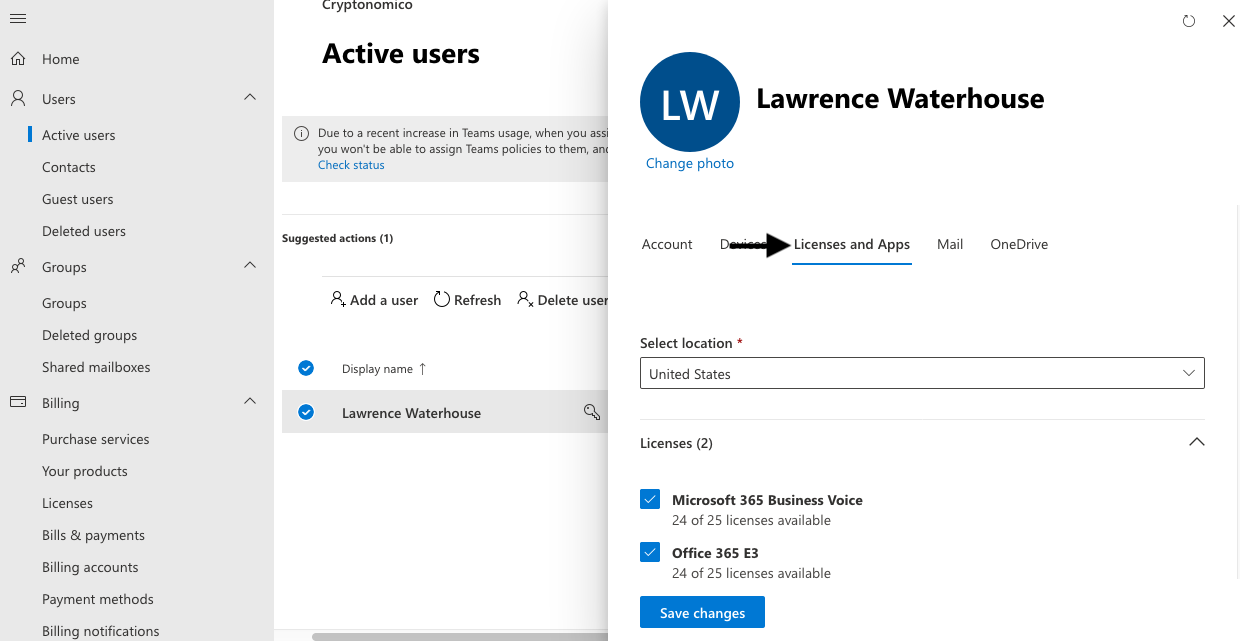The width and height of the screenshot is (1240, 641).
Task: Click the key icon beside Lawrence Waterhouse
Action: 592,412
